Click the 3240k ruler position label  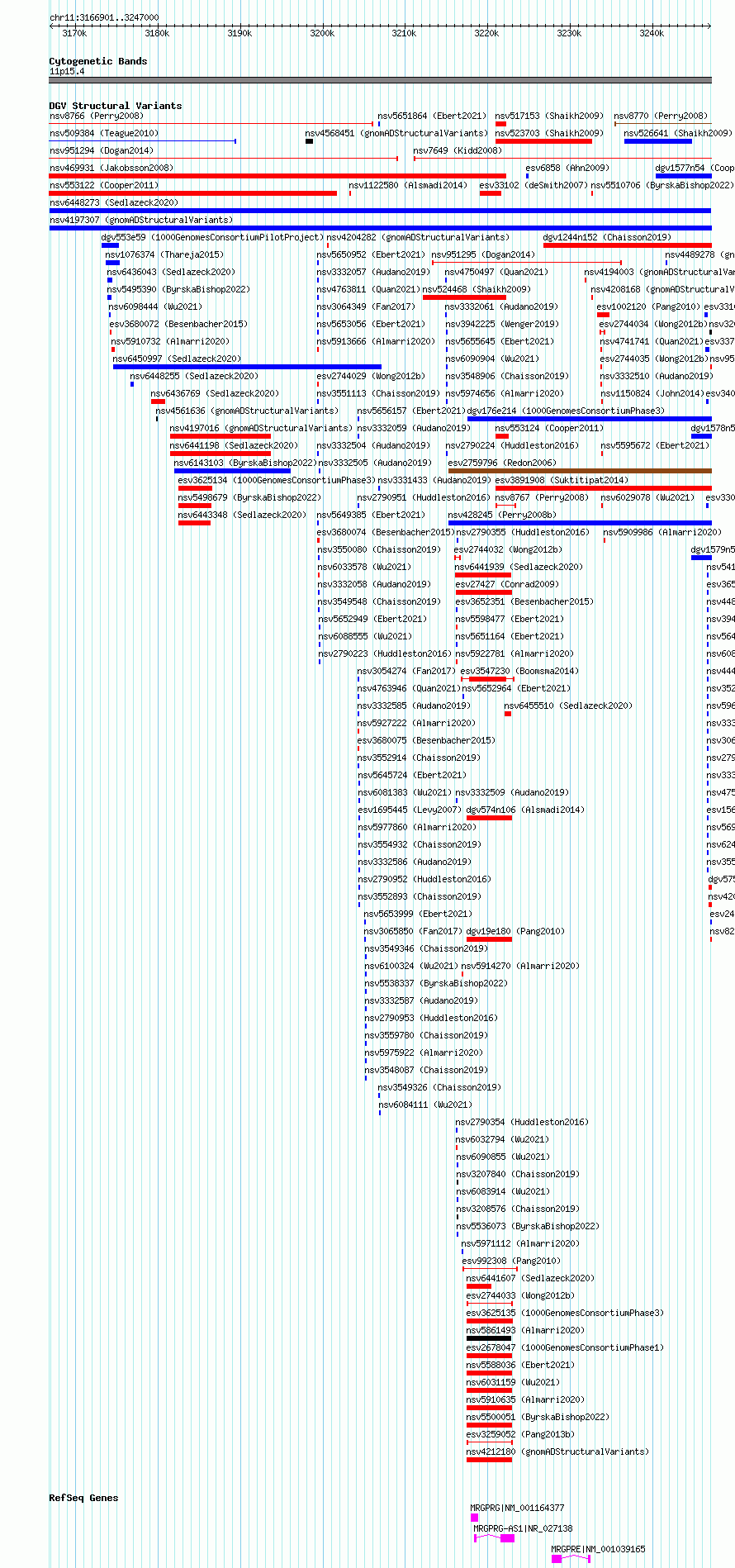pos(652,33)
